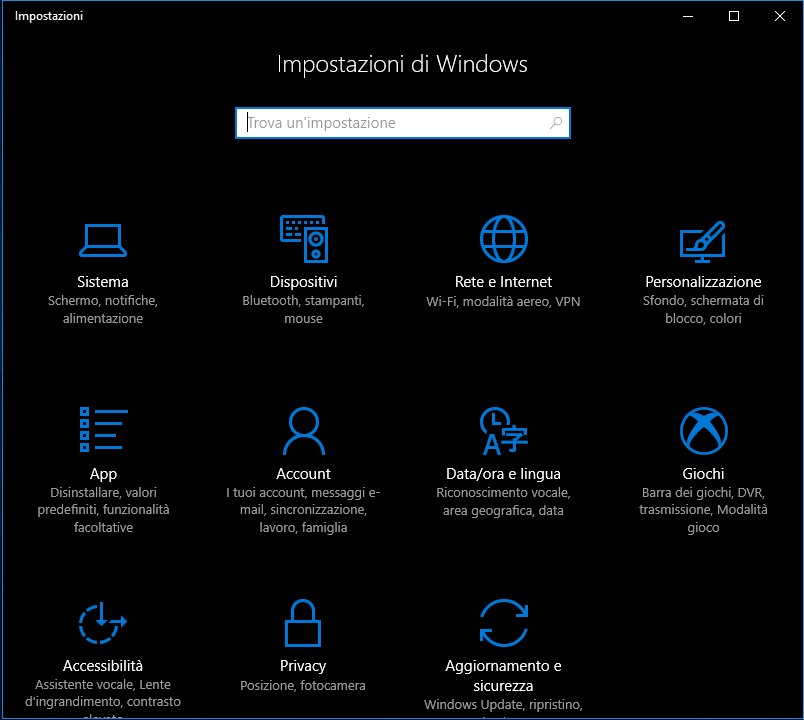Open the Privacy padlock icon
The width and height of the screenshot is (804, 720).
pyautogui.click(x=303, y=623)
